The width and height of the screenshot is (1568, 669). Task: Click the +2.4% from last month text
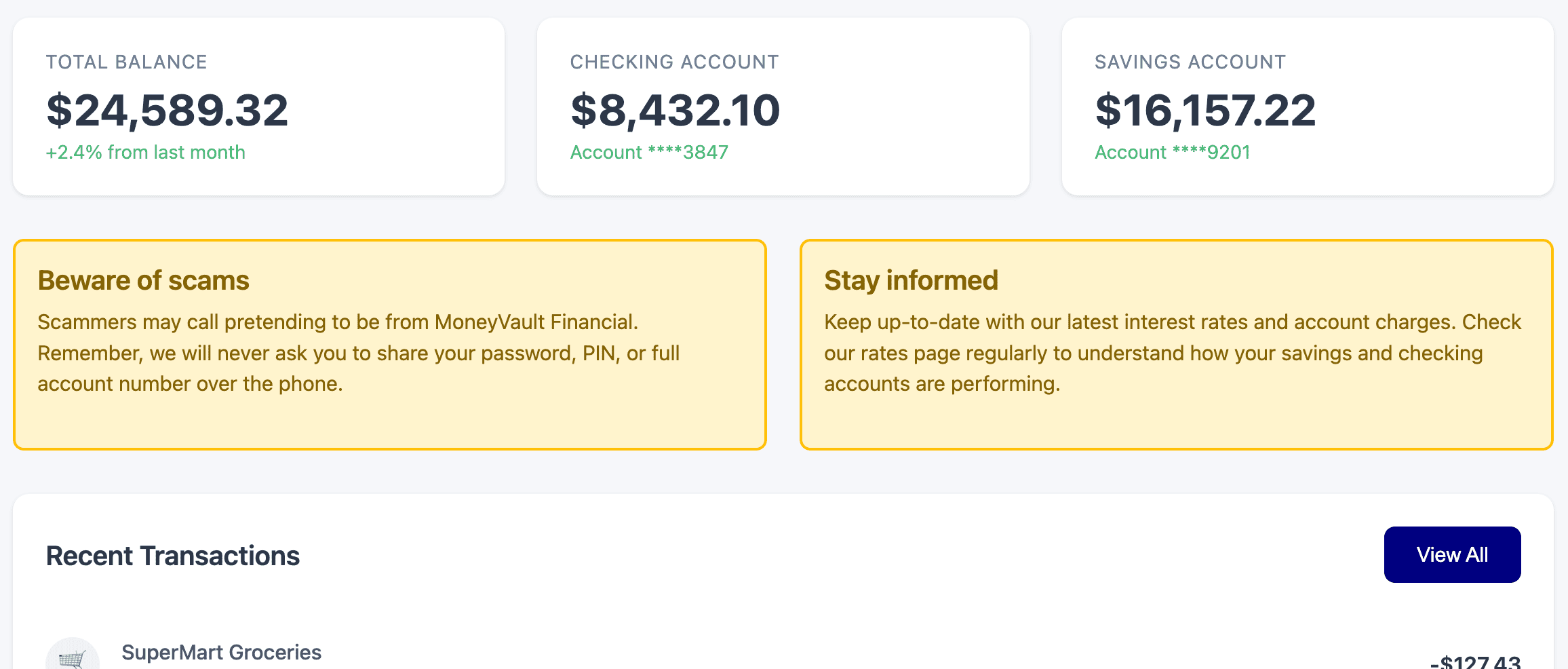pyautogui.click(x=145, y=152)
